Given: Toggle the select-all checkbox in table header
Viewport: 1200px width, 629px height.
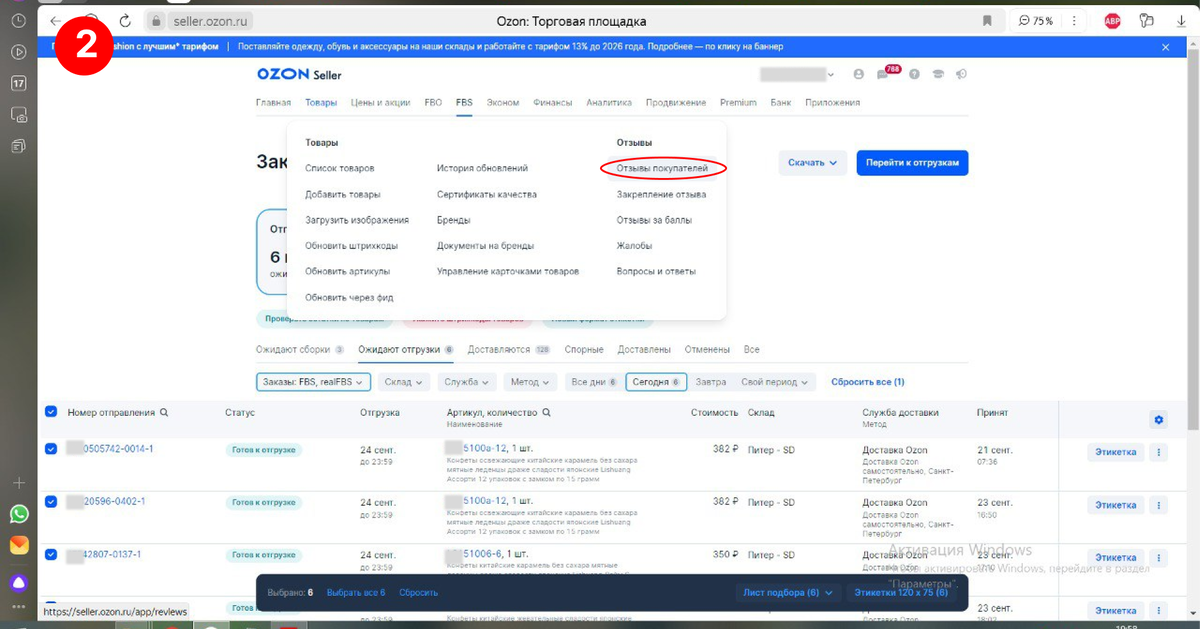Looking at the screenshot, I should [51, 411].
